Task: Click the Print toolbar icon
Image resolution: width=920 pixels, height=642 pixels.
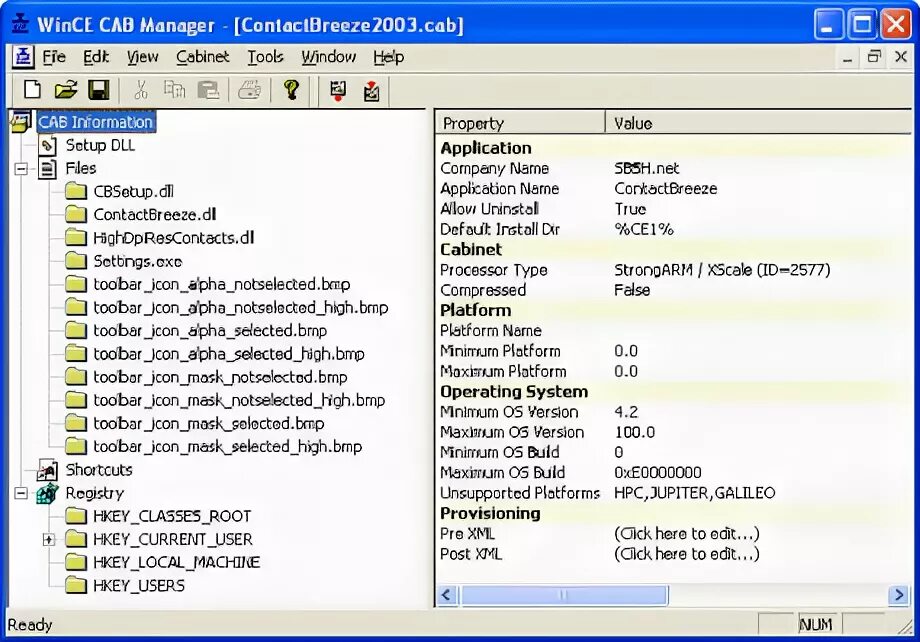Action: [250, 90]
